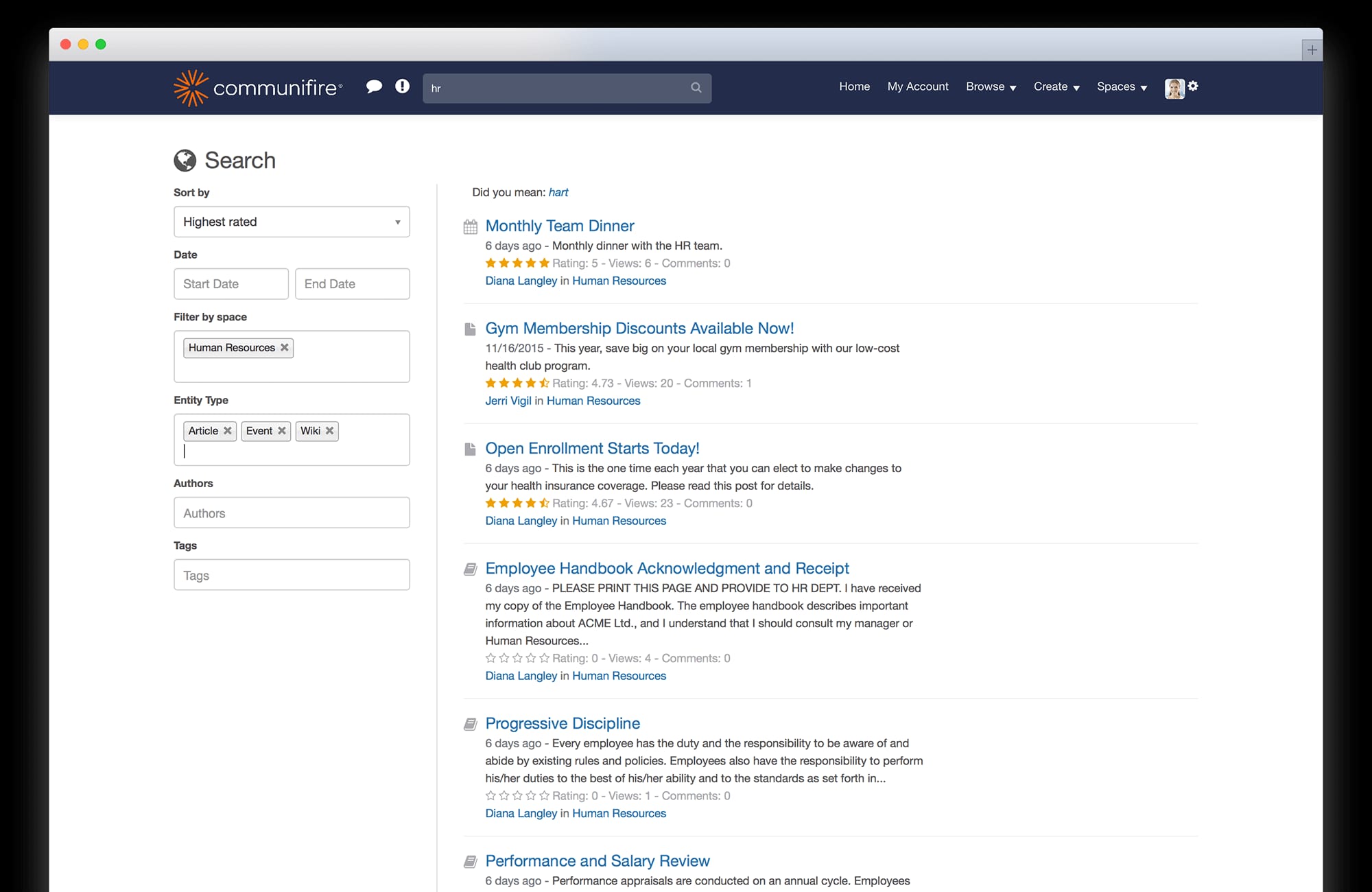
Task: Remove the Event entity type filter
Action: point(283,431)
